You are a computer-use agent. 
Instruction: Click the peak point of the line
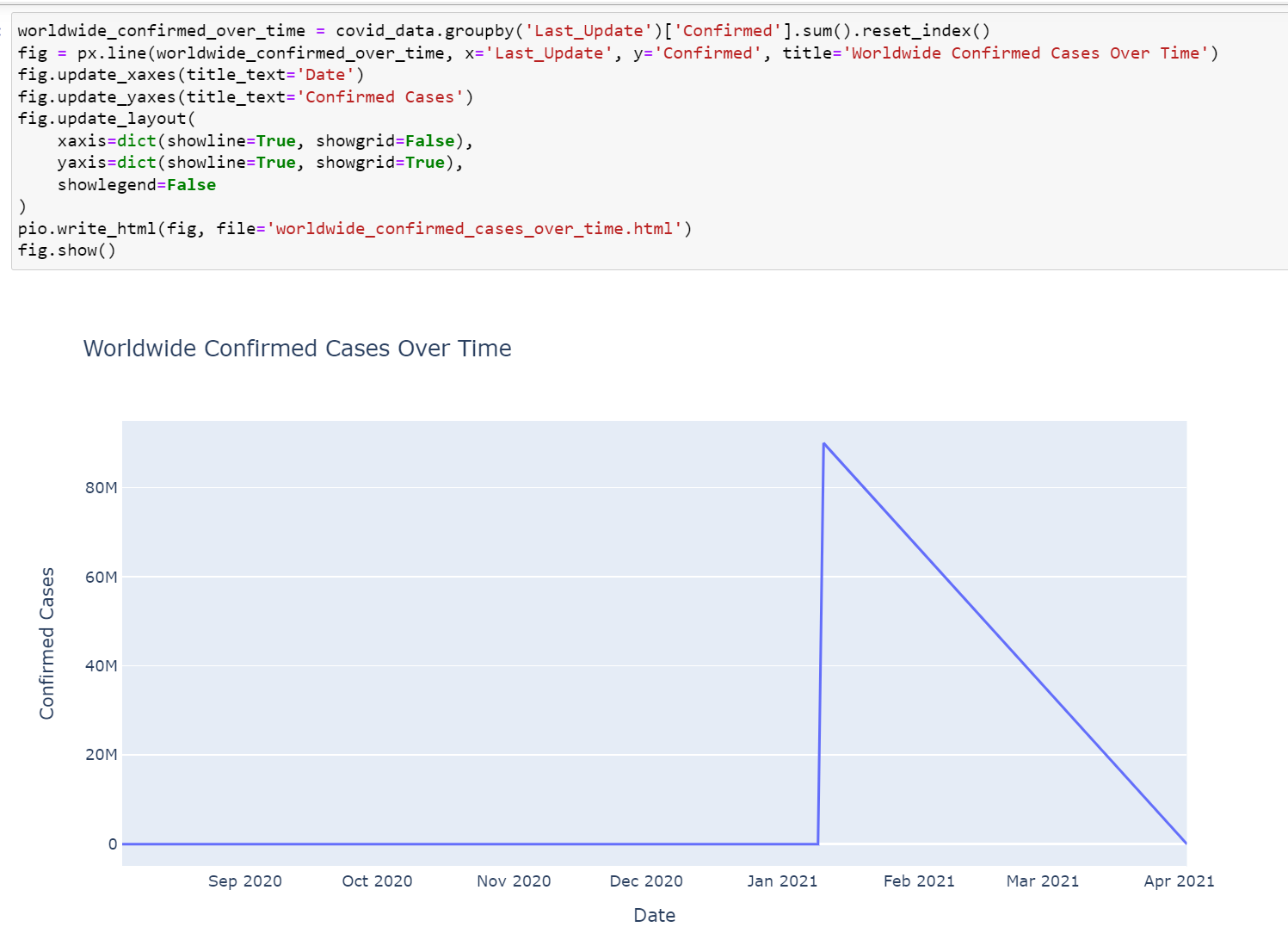[x=823, y=444]
